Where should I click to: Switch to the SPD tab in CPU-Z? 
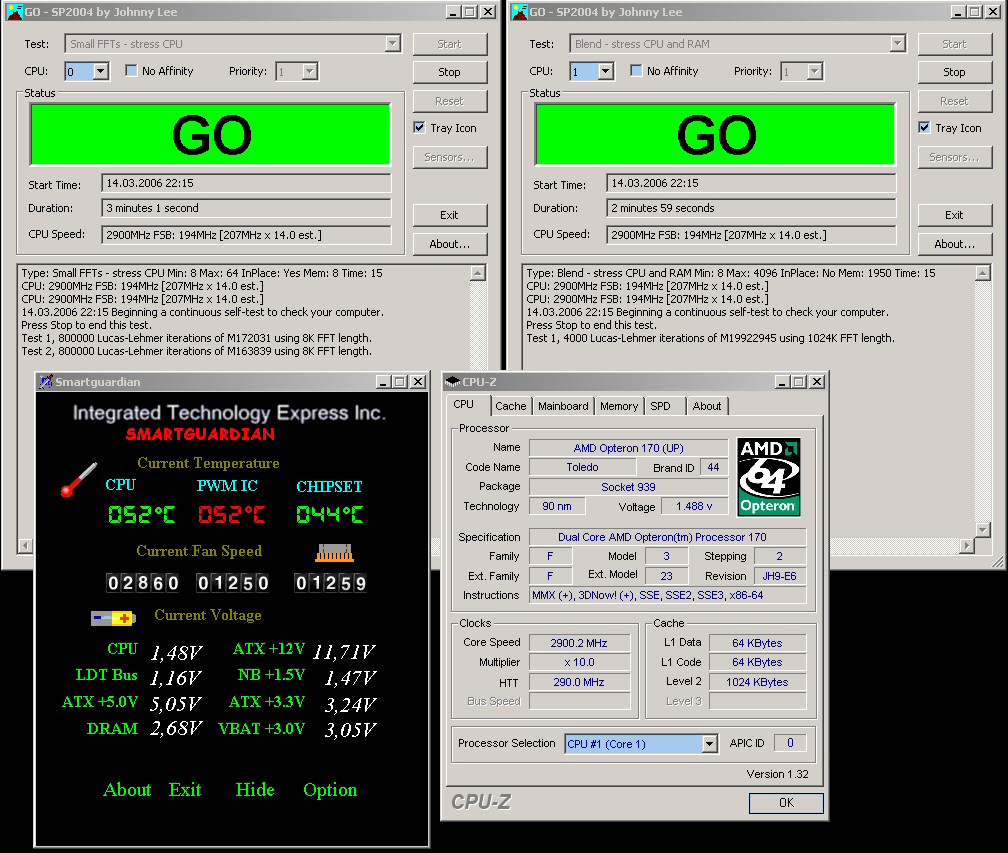click(660, 406)
